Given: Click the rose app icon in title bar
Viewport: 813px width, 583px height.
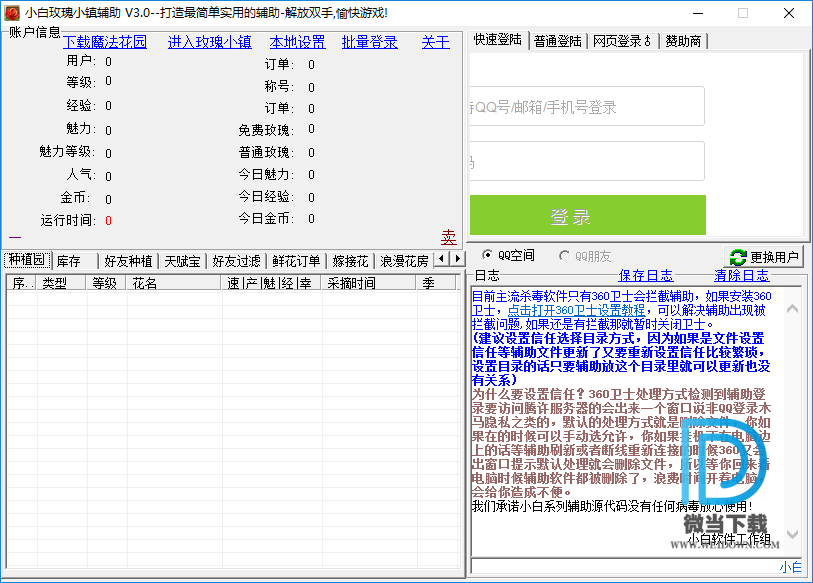Looking at the screenshot, I should pyautogui.click(x=11, y=12).
